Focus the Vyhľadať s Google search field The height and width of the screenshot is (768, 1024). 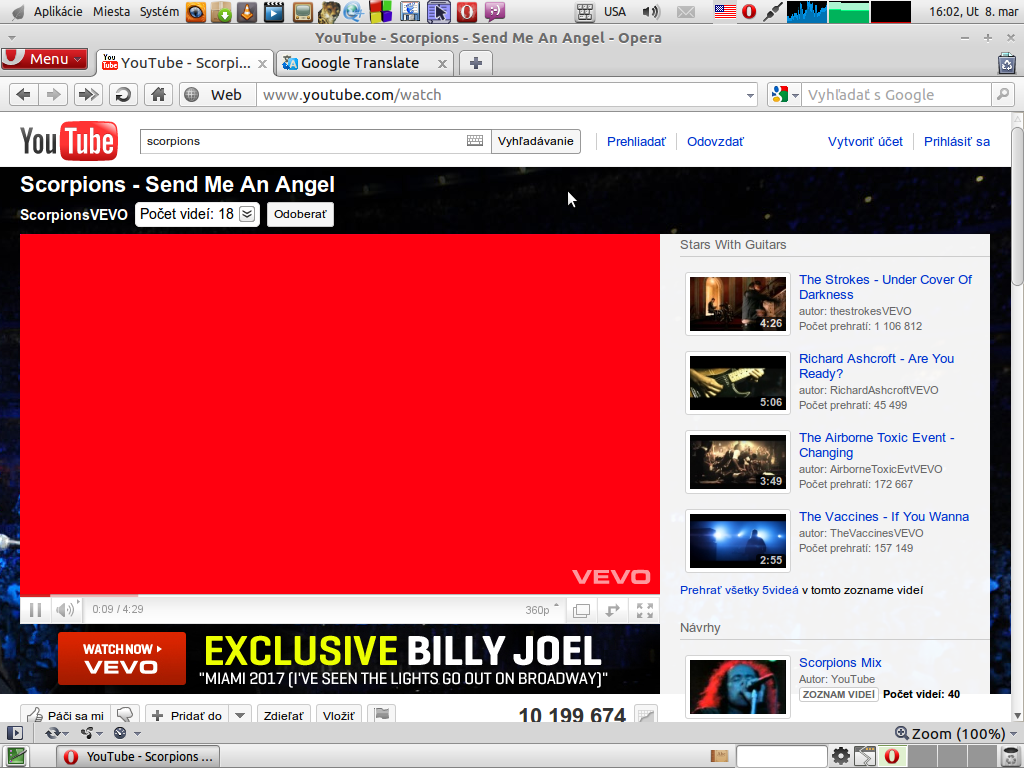tap(897, 95)
